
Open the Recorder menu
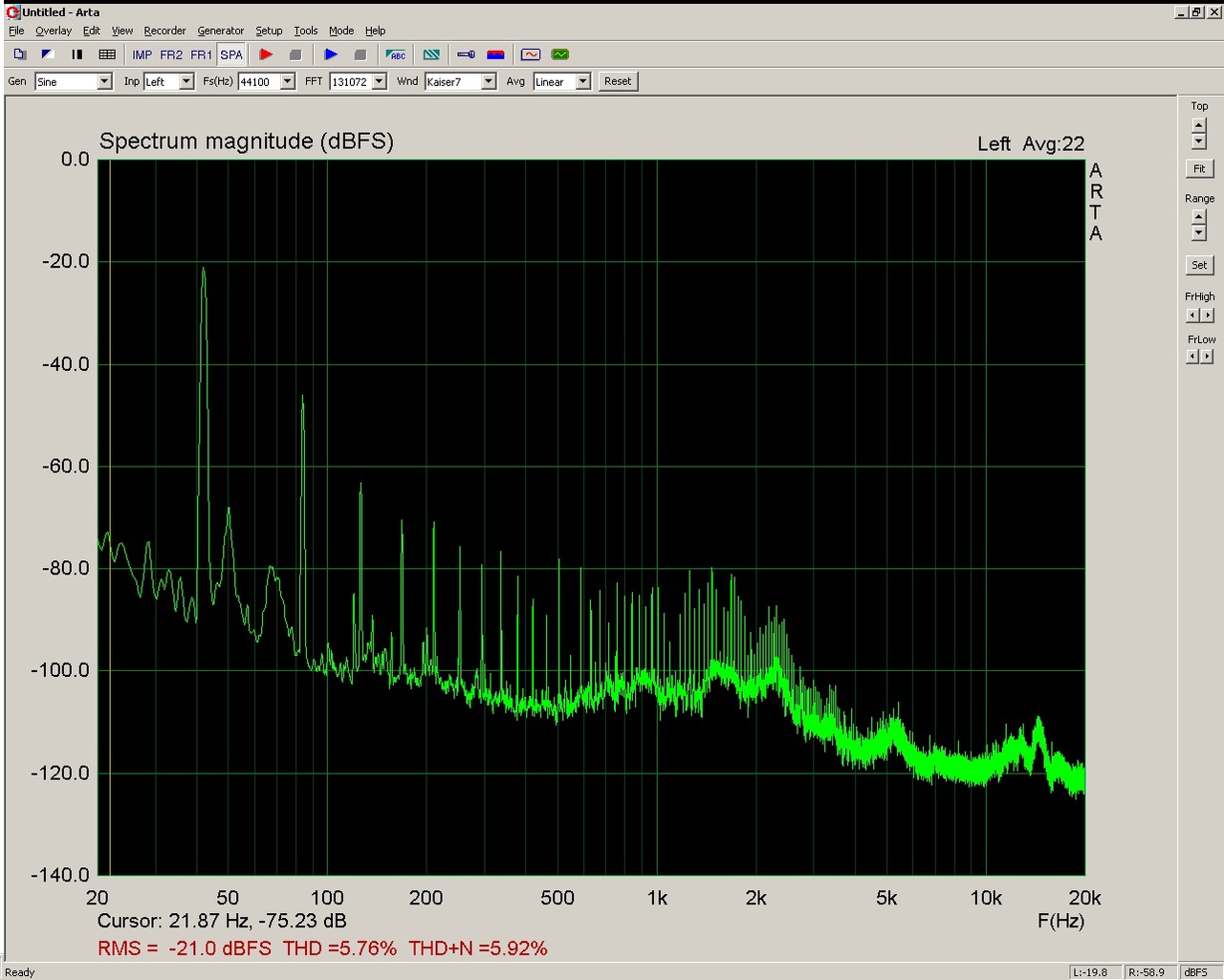pyautogui.click(x=164, y=31)
